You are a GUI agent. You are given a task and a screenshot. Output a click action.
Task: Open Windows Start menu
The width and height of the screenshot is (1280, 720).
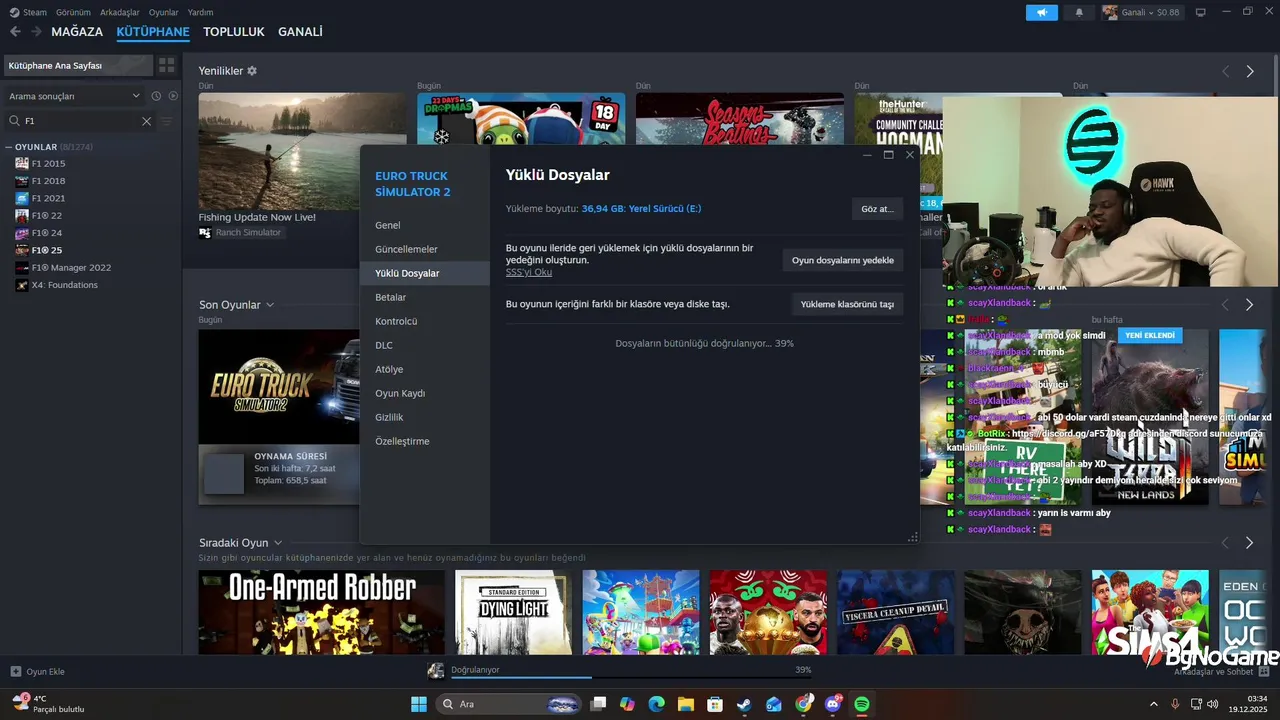(418, 704)
